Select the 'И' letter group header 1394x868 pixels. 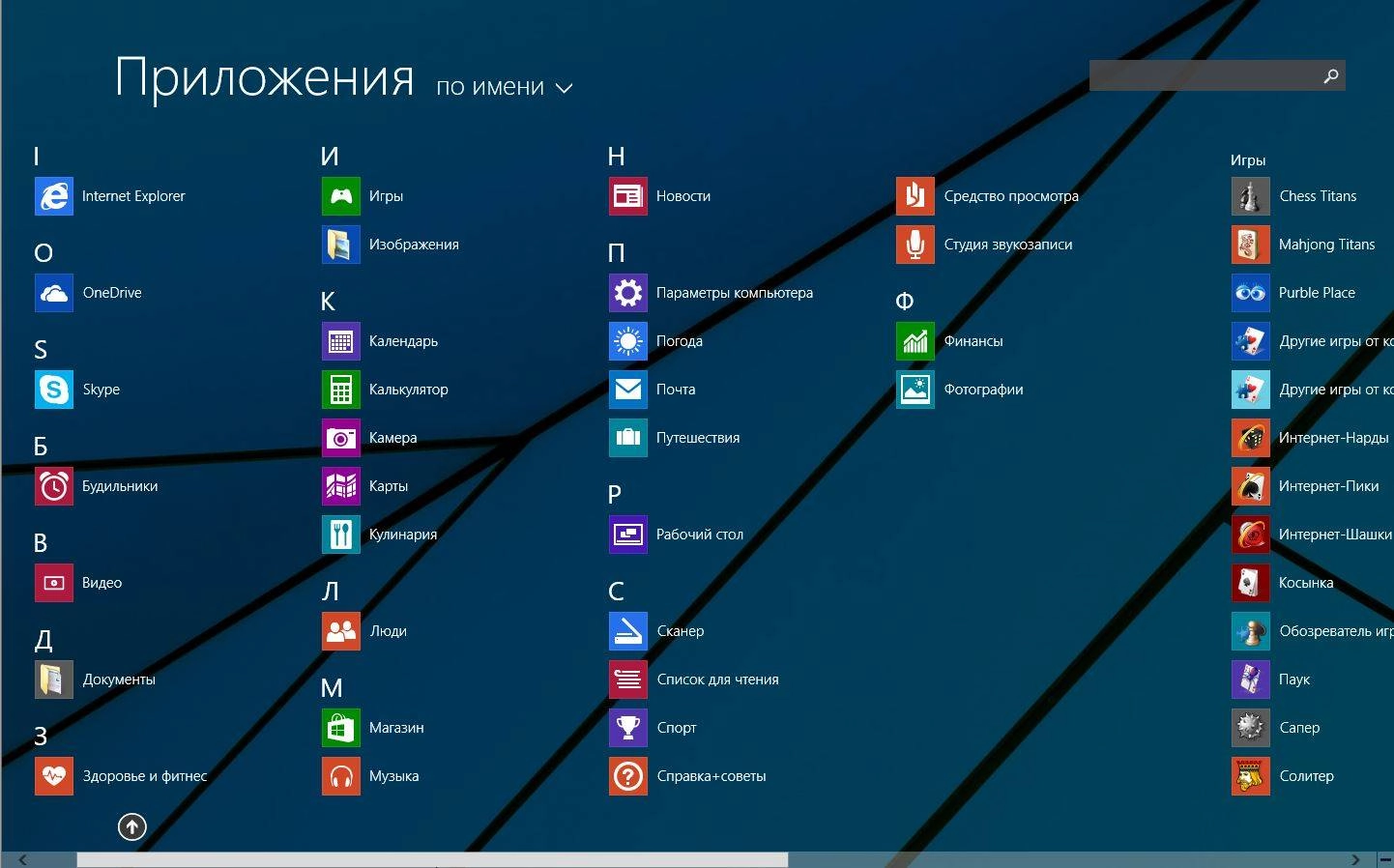[330, 157]
